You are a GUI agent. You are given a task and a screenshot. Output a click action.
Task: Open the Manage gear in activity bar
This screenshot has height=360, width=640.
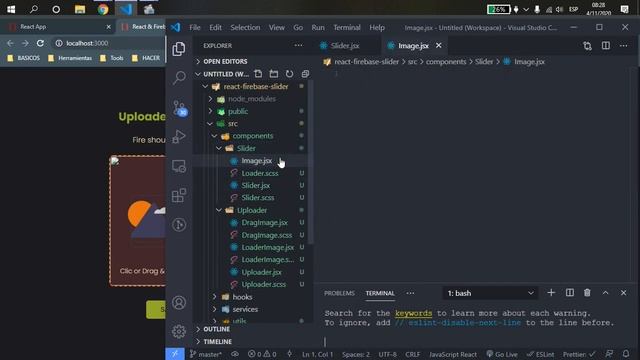(x=179, y=331)
